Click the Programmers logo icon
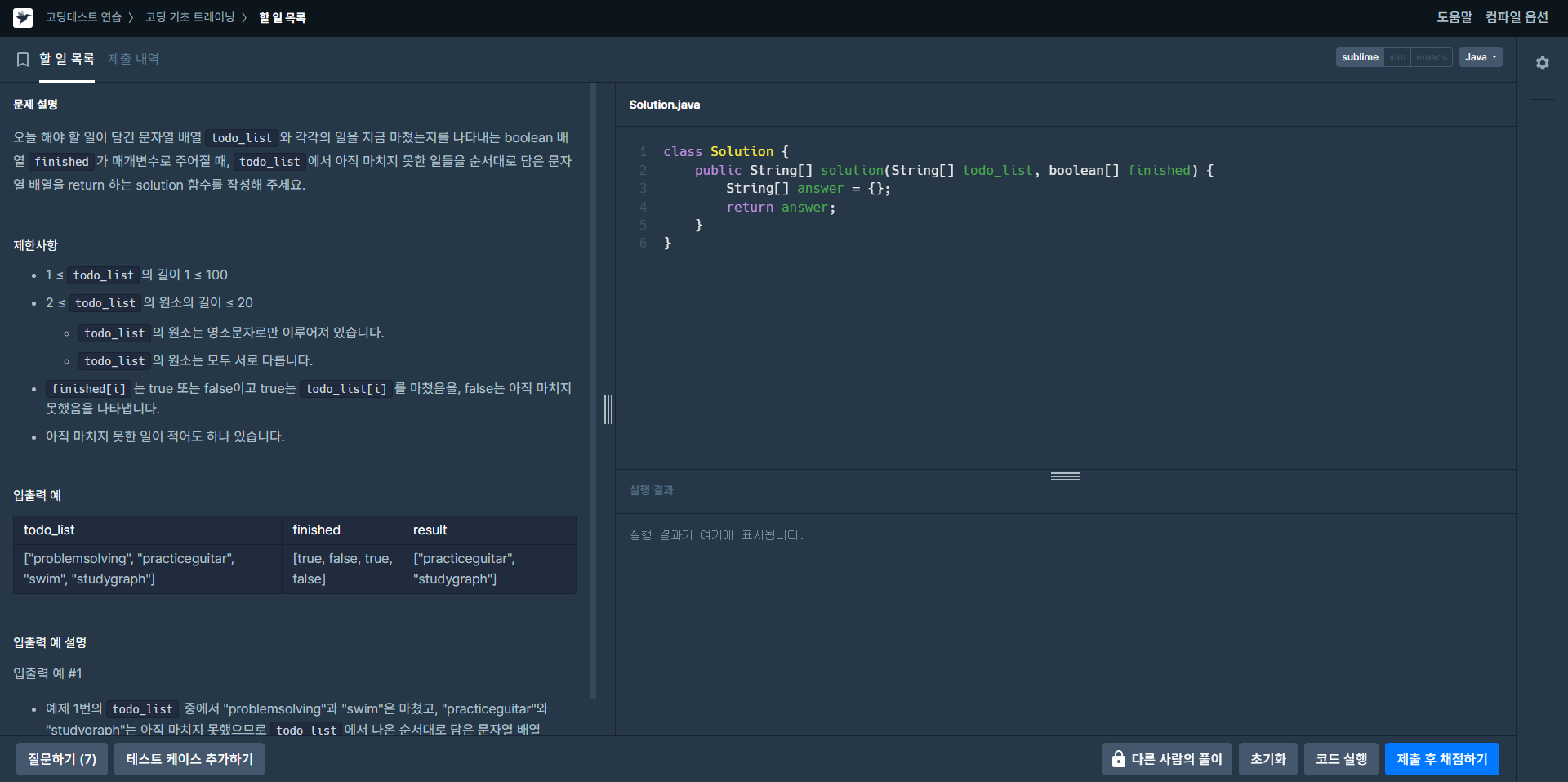Screen dimensions: 1568x782 [23, 17]
